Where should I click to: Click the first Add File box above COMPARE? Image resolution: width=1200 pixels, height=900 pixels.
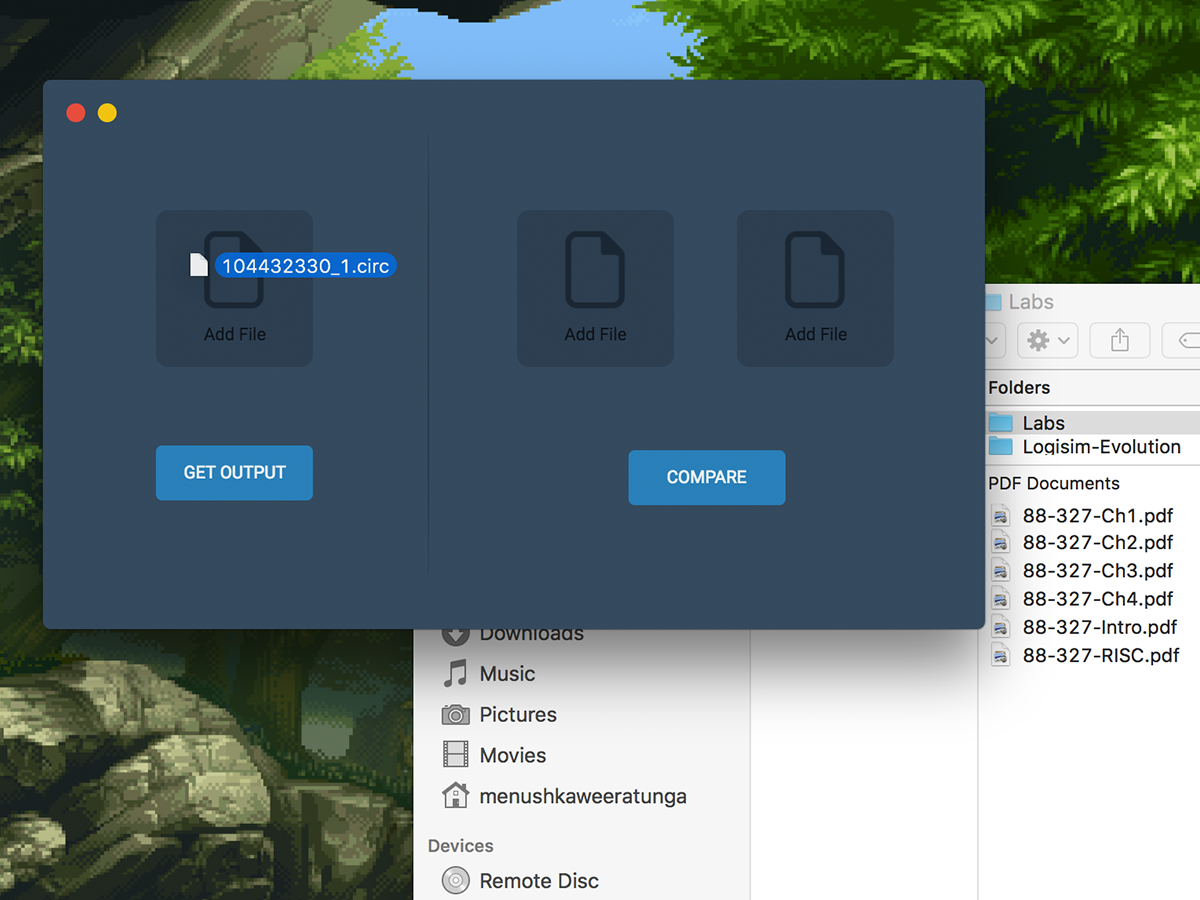tap(595, 288)
